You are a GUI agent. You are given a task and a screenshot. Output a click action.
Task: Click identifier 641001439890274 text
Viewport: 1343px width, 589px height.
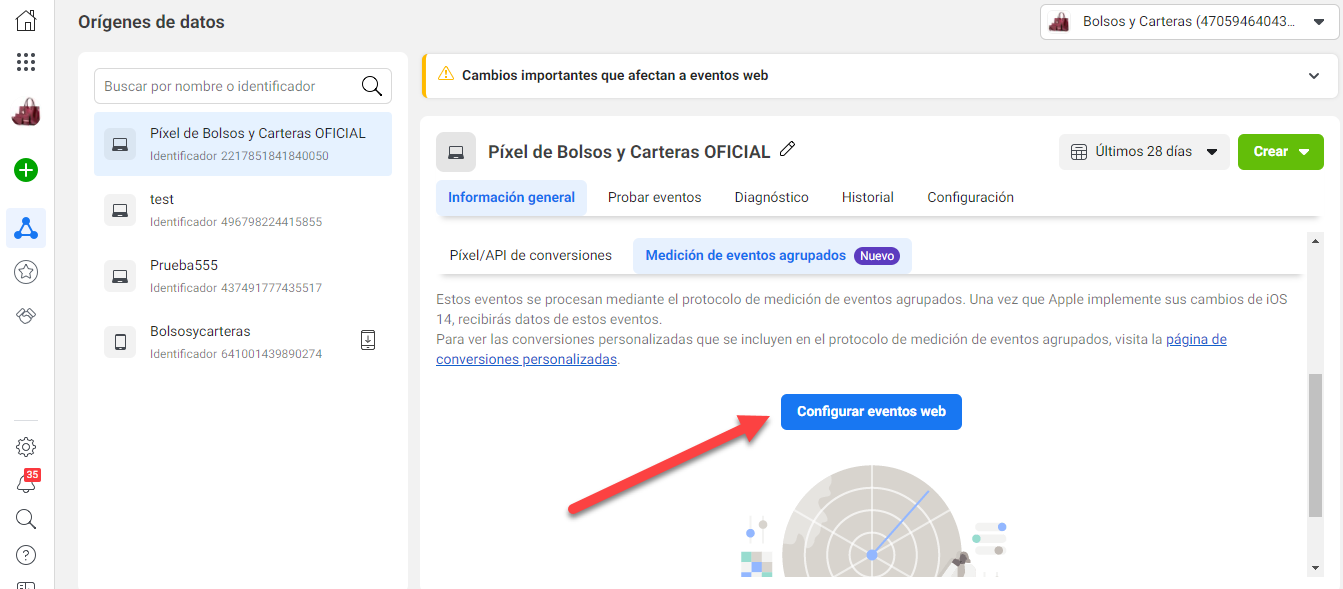[x=236, y=354]
